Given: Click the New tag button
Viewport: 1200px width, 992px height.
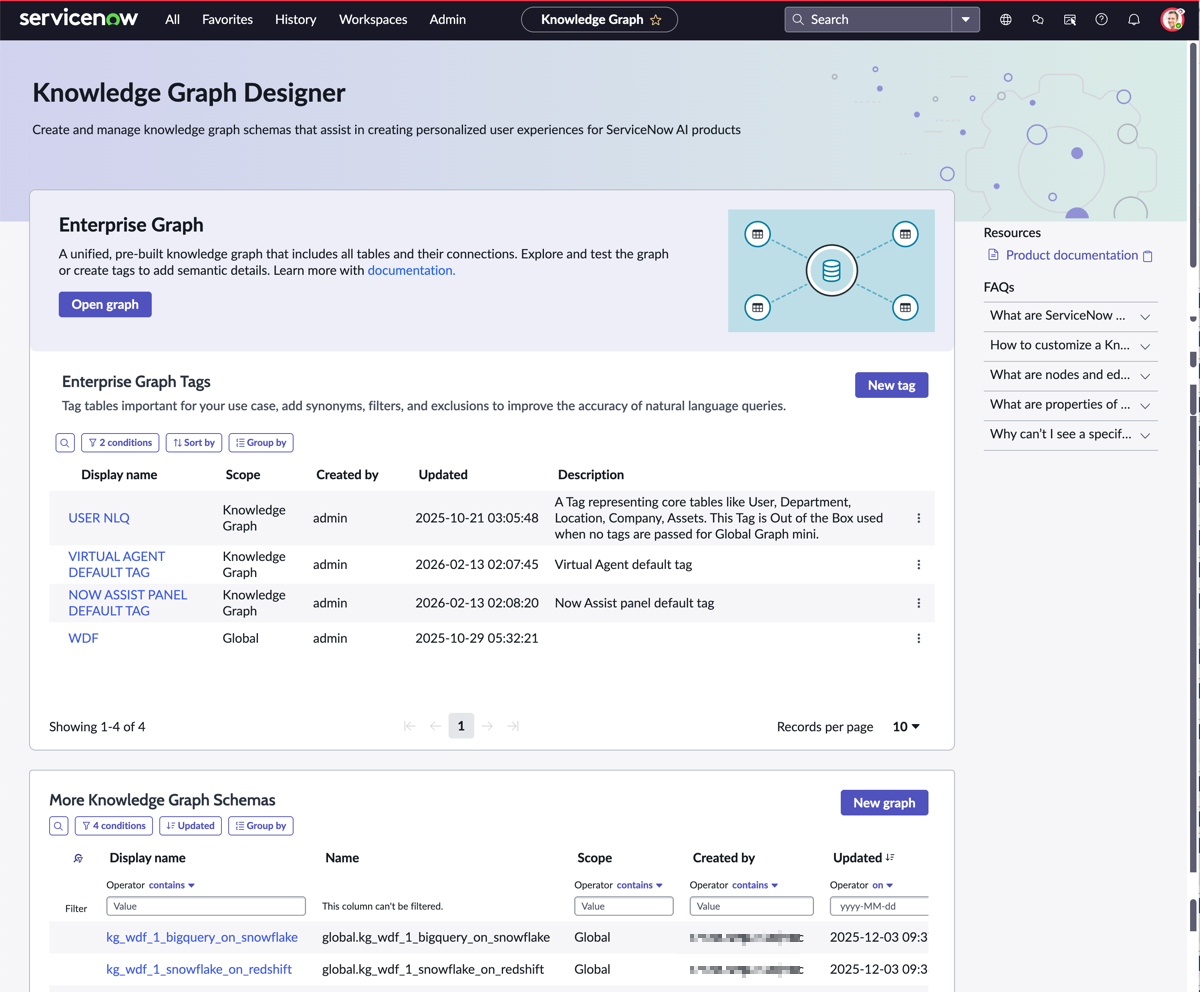Looking at the screenshot, I should [x=892, y=385].
